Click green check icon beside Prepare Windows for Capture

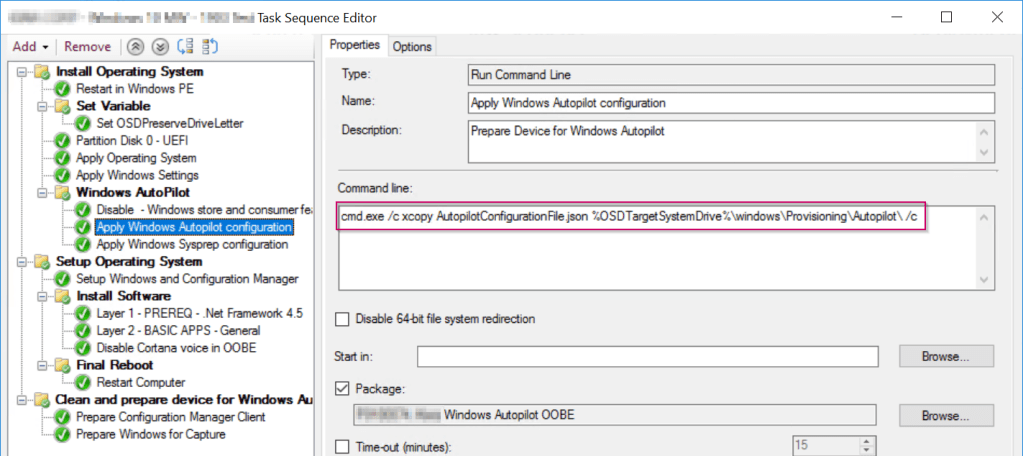[63, 435]
